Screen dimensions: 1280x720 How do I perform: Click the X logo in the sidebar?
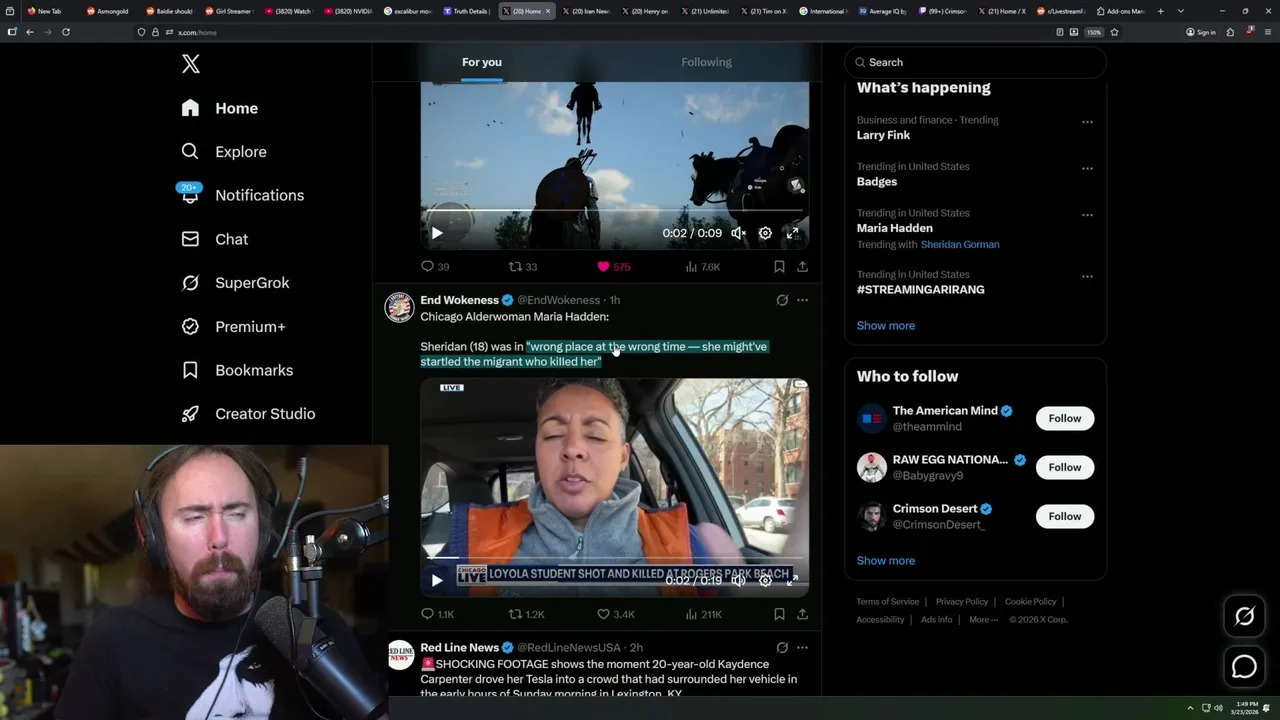point(191,64)
